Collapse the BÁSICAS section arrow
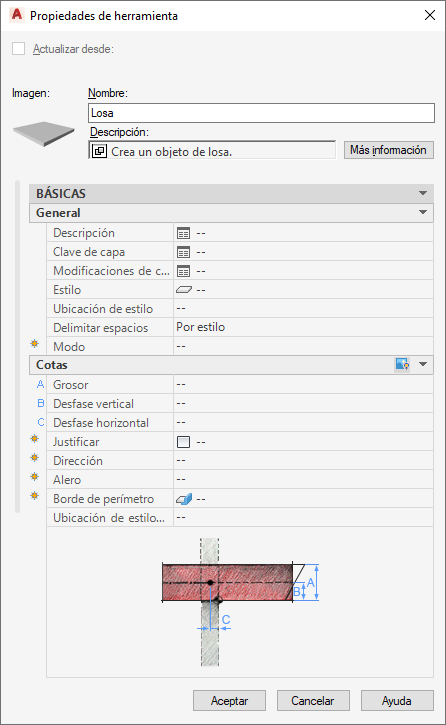This screenshot has width=446, height=725. tap(422, 193)
